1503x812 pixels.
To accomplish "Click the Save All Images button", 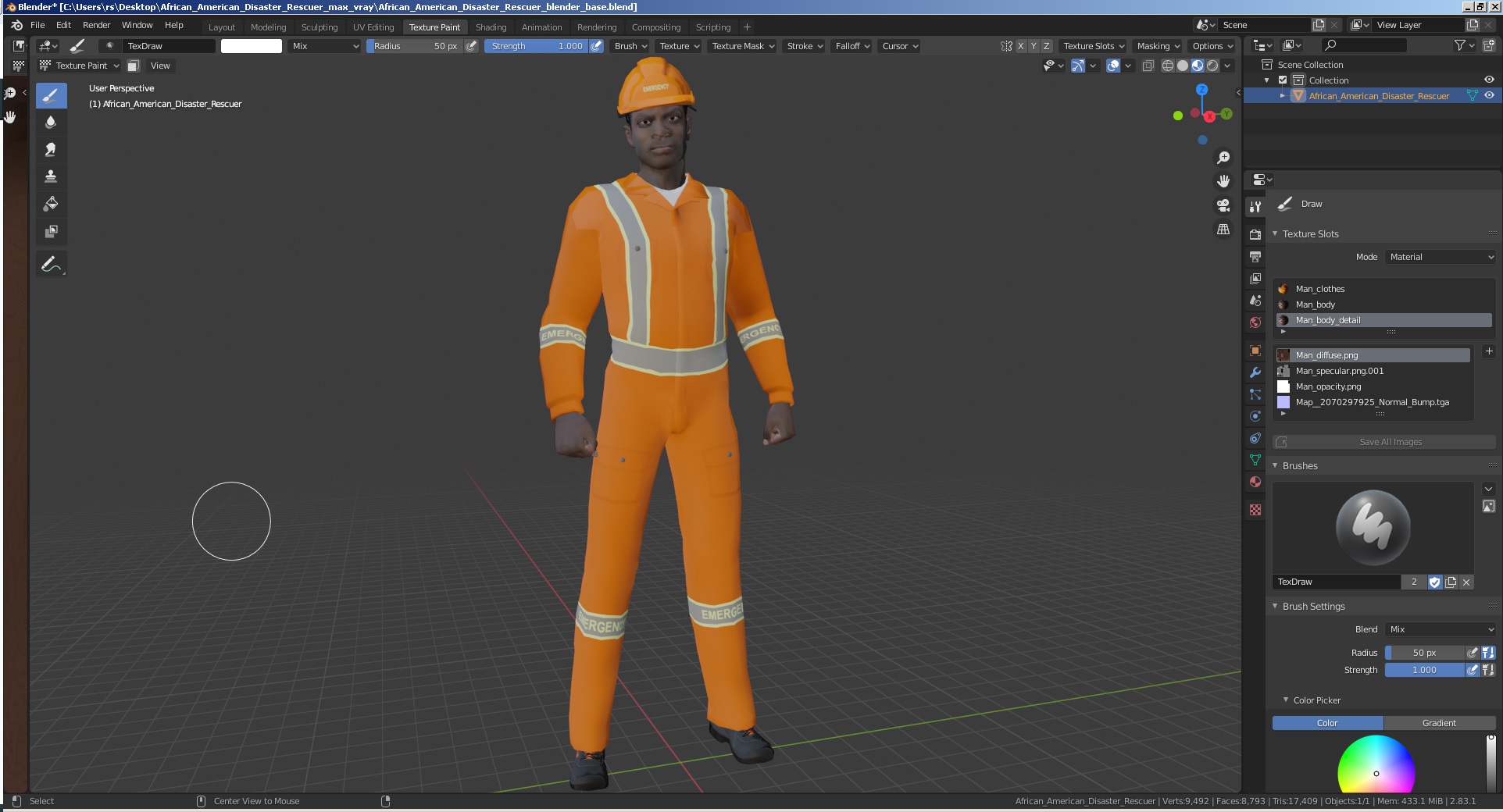I will click(x=1384, y=442).
